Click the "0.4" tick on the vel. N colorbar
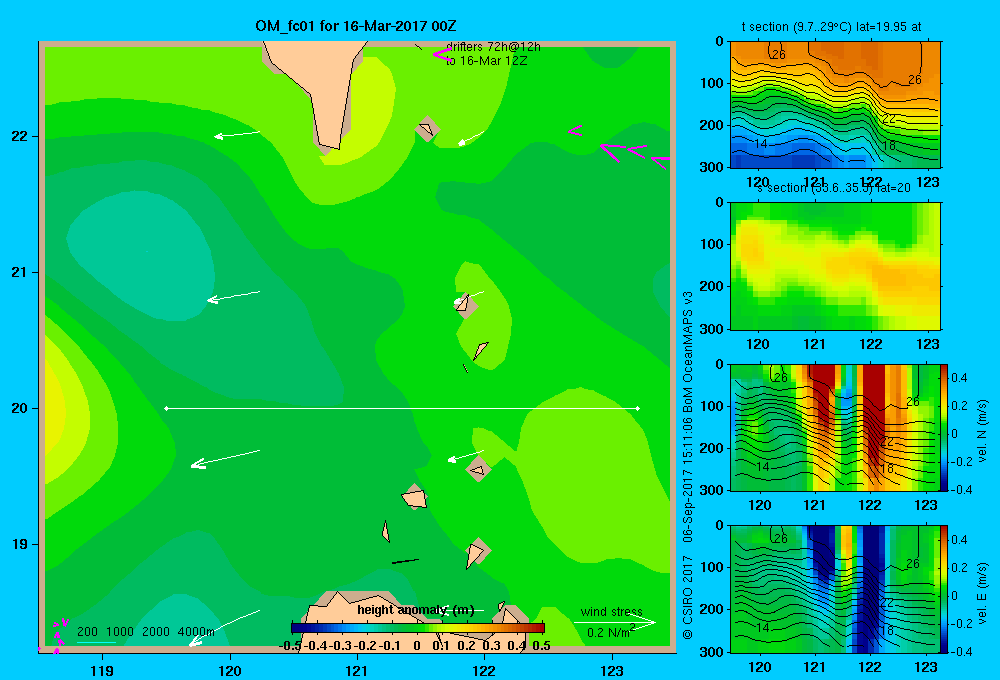Viewport: 1000px width, 680px height. [959, 378]
